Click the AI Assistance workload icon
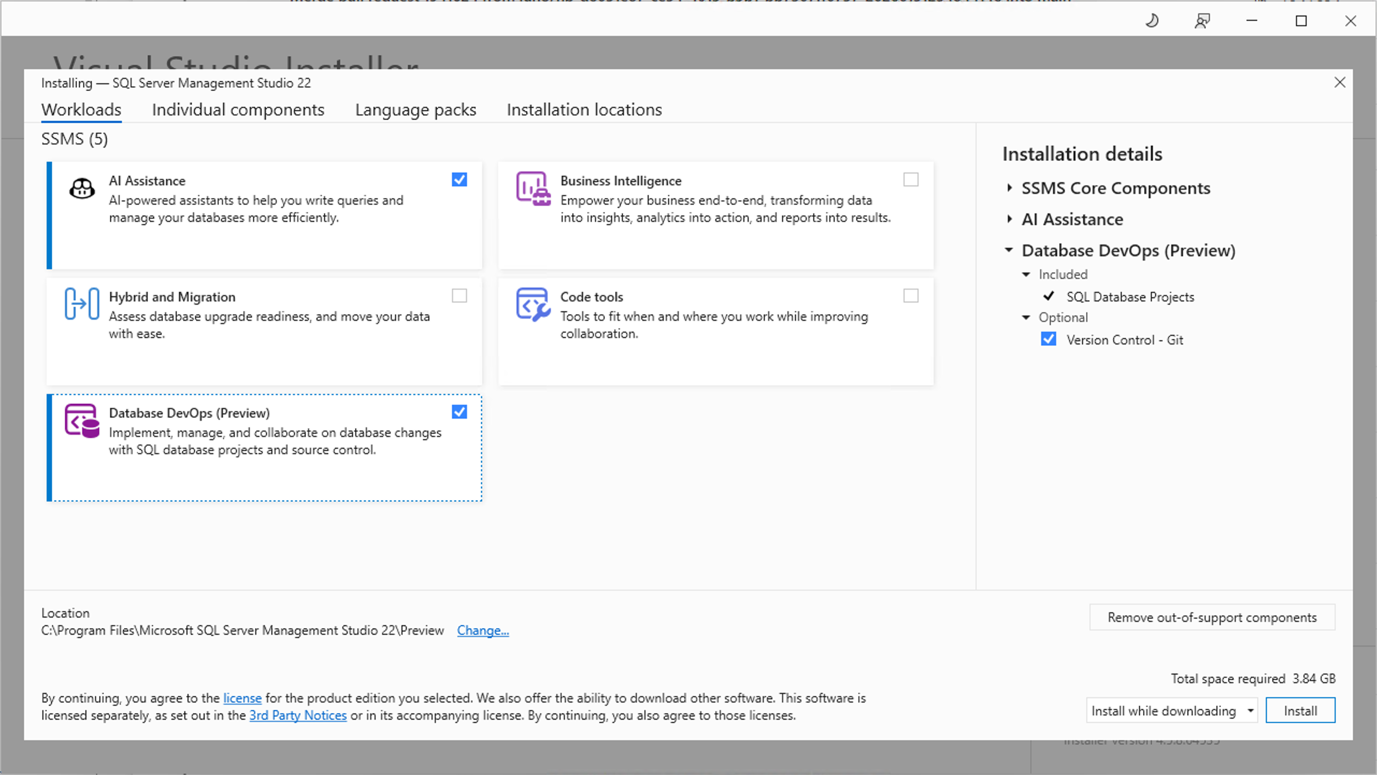Image resolution: width=1377 pixels, height=775 pixels. coord(81,187)
